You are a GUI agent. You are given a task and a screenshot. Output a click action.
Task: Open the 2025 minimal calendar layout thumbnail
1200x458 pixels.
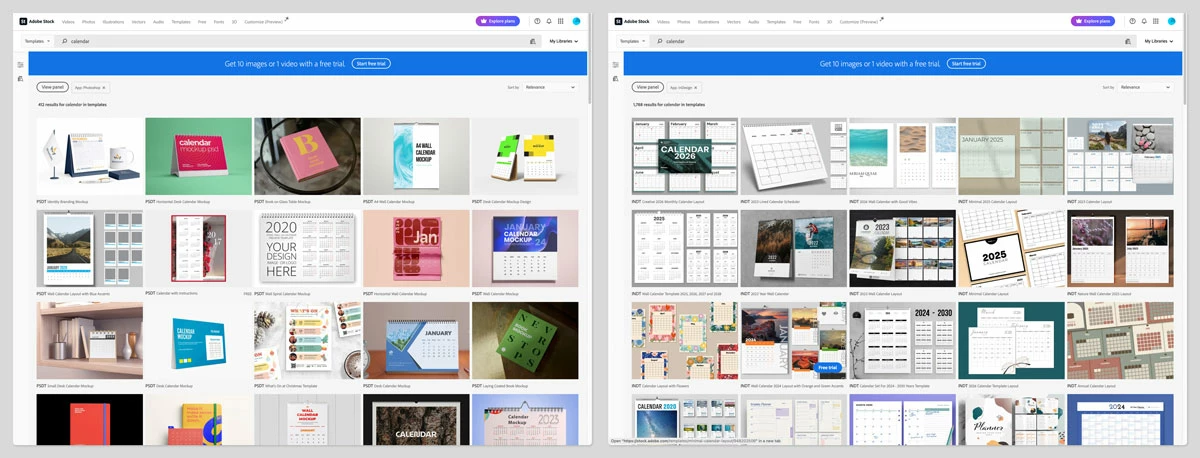point(1011,248)
